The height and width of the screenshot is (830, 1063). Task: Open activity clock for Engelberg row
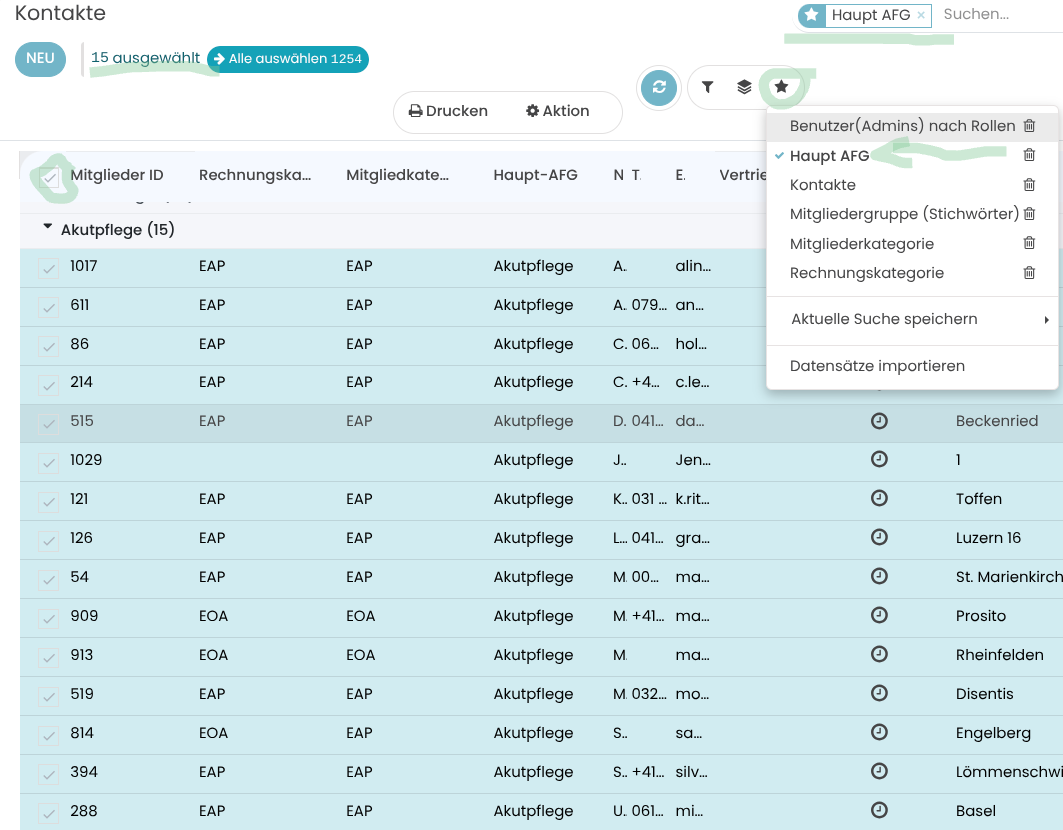(x=879, y=732)
